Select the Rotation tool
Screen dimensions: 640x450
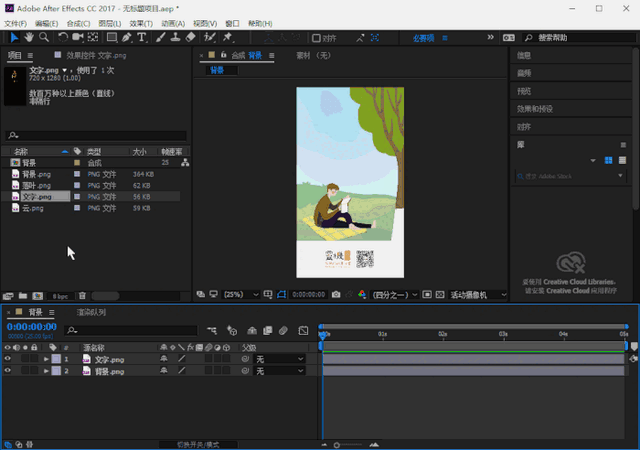62,38
